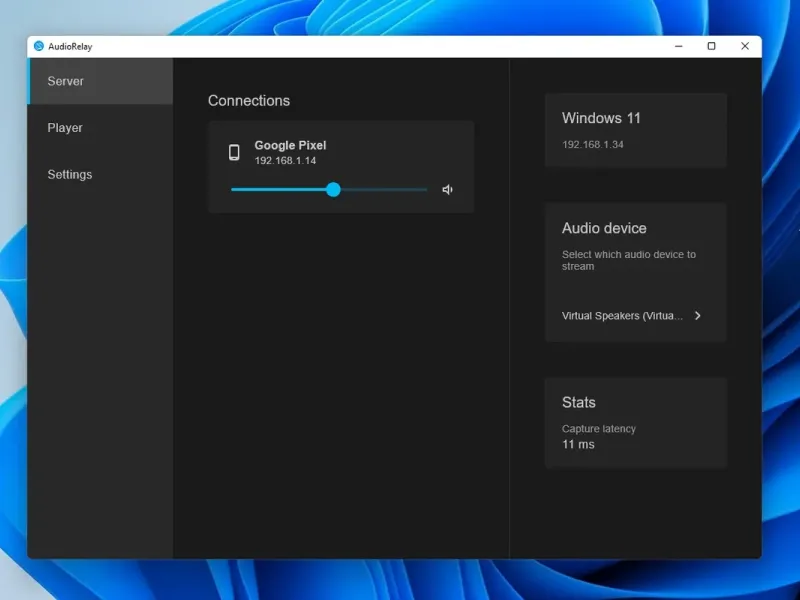This screenshot has height=600, width=800.
Task: Click the Windows 11 server name
Action: click(601, 118)
